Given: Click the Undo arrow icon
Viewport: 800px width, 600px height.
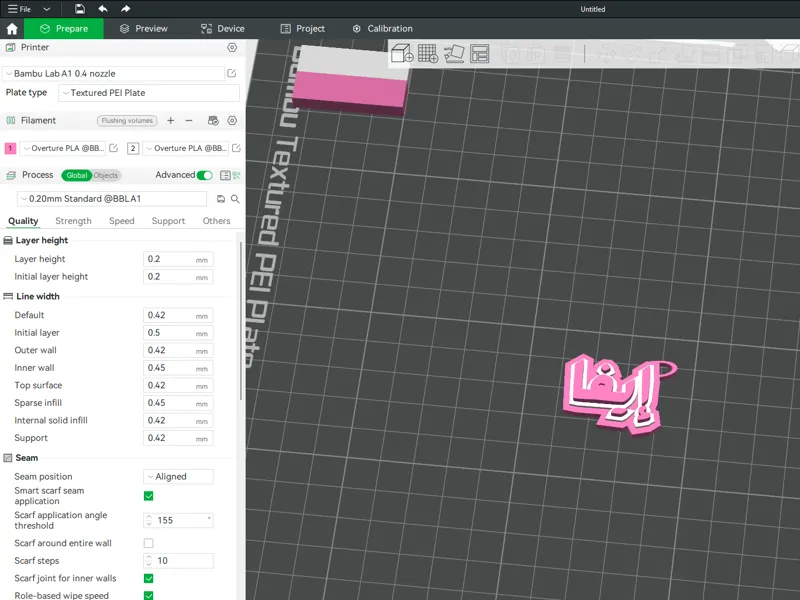Looking at the screenshot, I should pyautogui.click(x=103, y=9).
